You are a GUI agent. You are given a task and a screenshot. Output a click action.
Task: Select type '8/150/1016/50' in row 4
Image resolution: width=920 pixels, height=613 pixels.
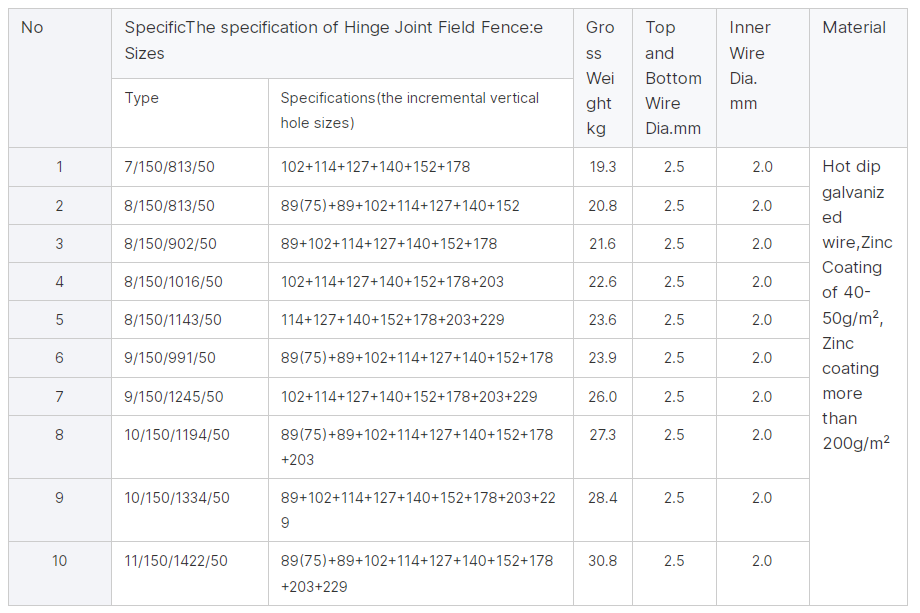click(x=190, y=282)
